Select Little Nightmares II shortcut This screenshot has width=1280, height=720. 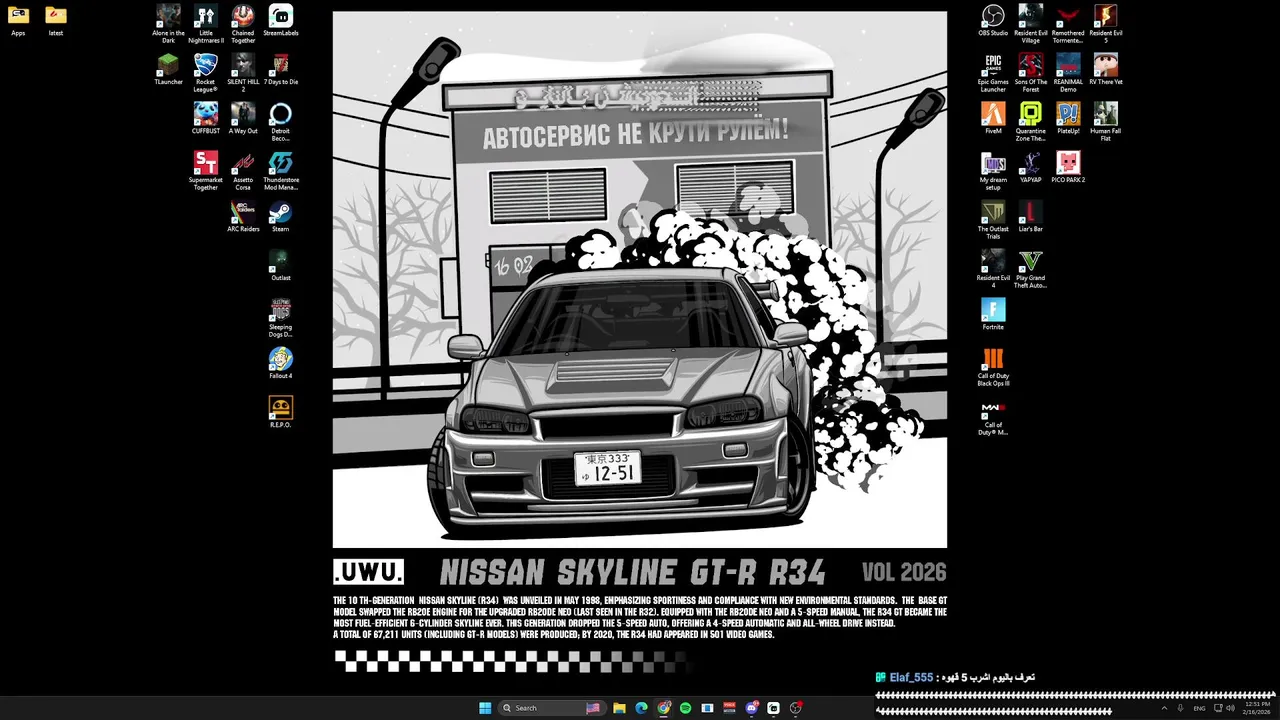pos(206,23)
